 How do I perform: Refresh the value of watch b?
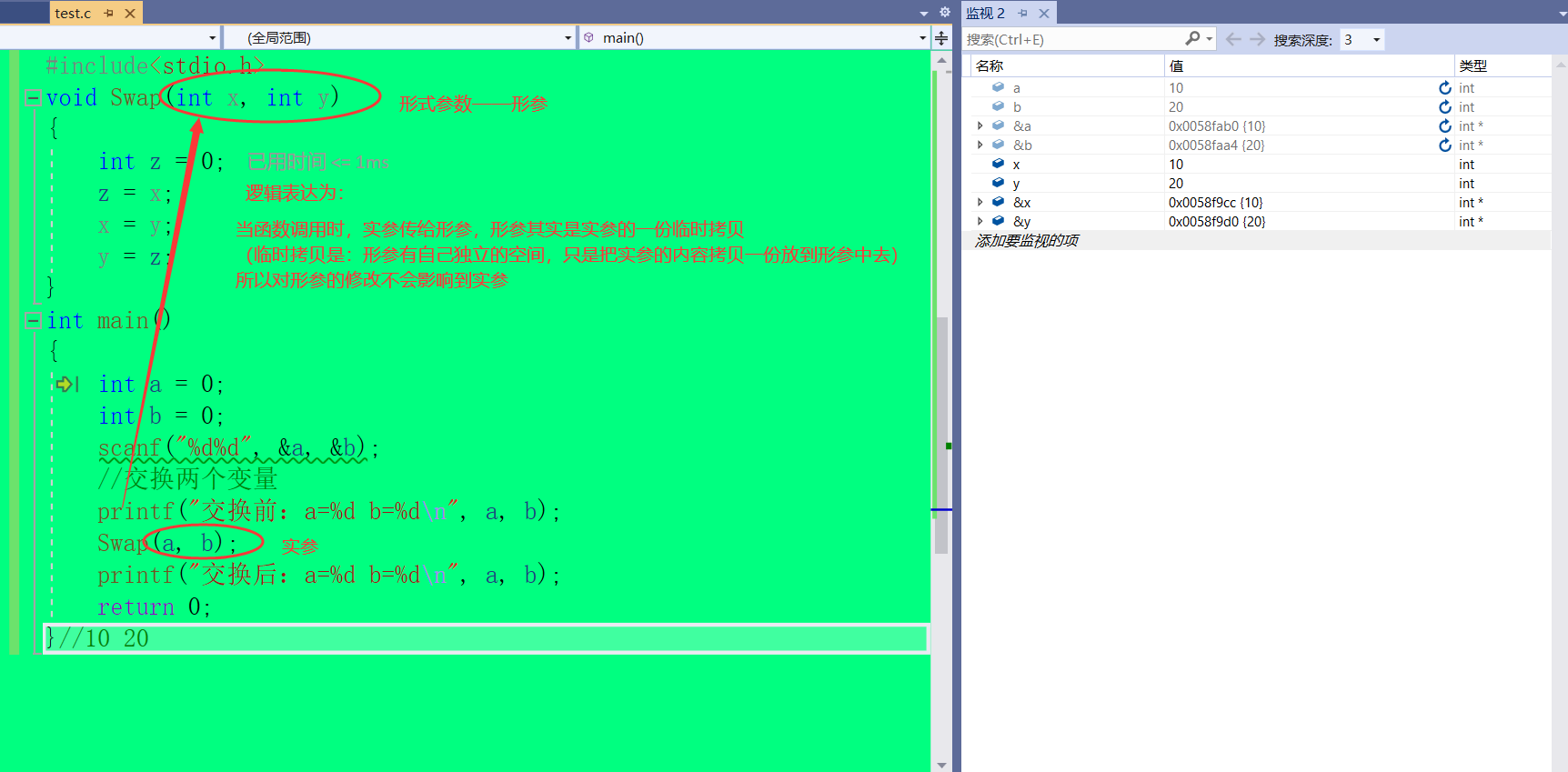(1445, 106)
